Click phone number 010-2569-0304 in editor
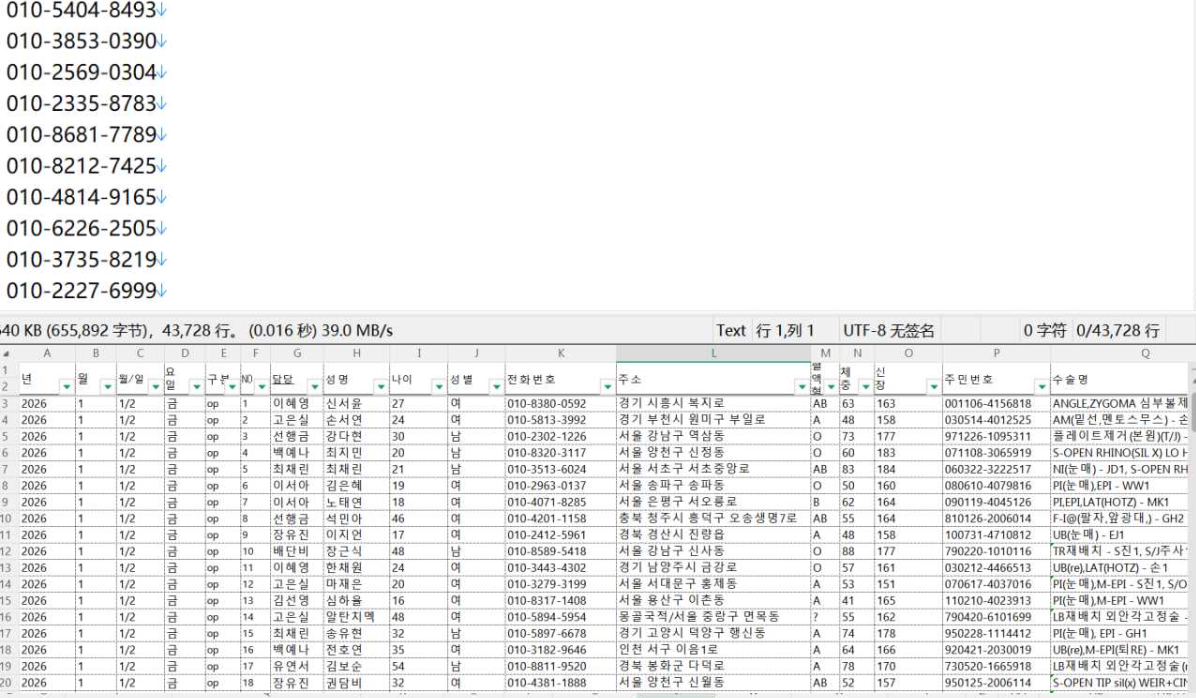This screenshot has height=698, width=1196. 82,72
